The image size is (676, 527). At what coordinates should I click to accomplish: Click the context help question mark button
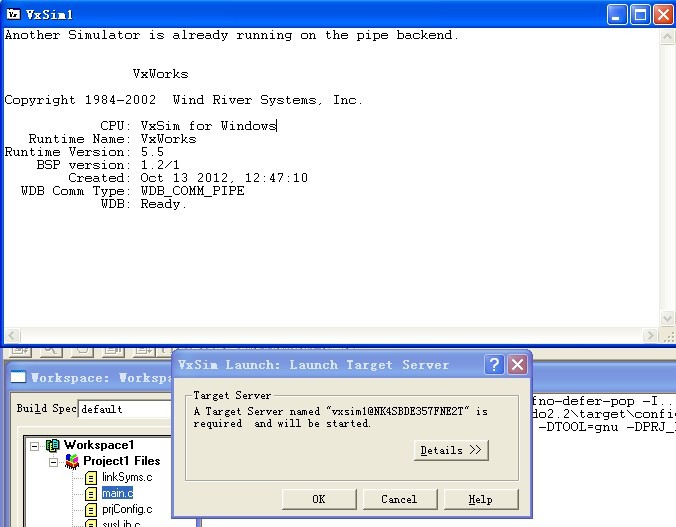click(494, 365)
